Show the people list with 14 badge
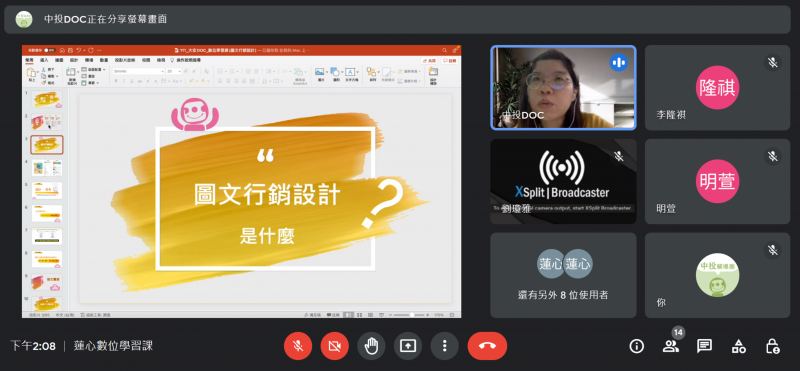 671,345
